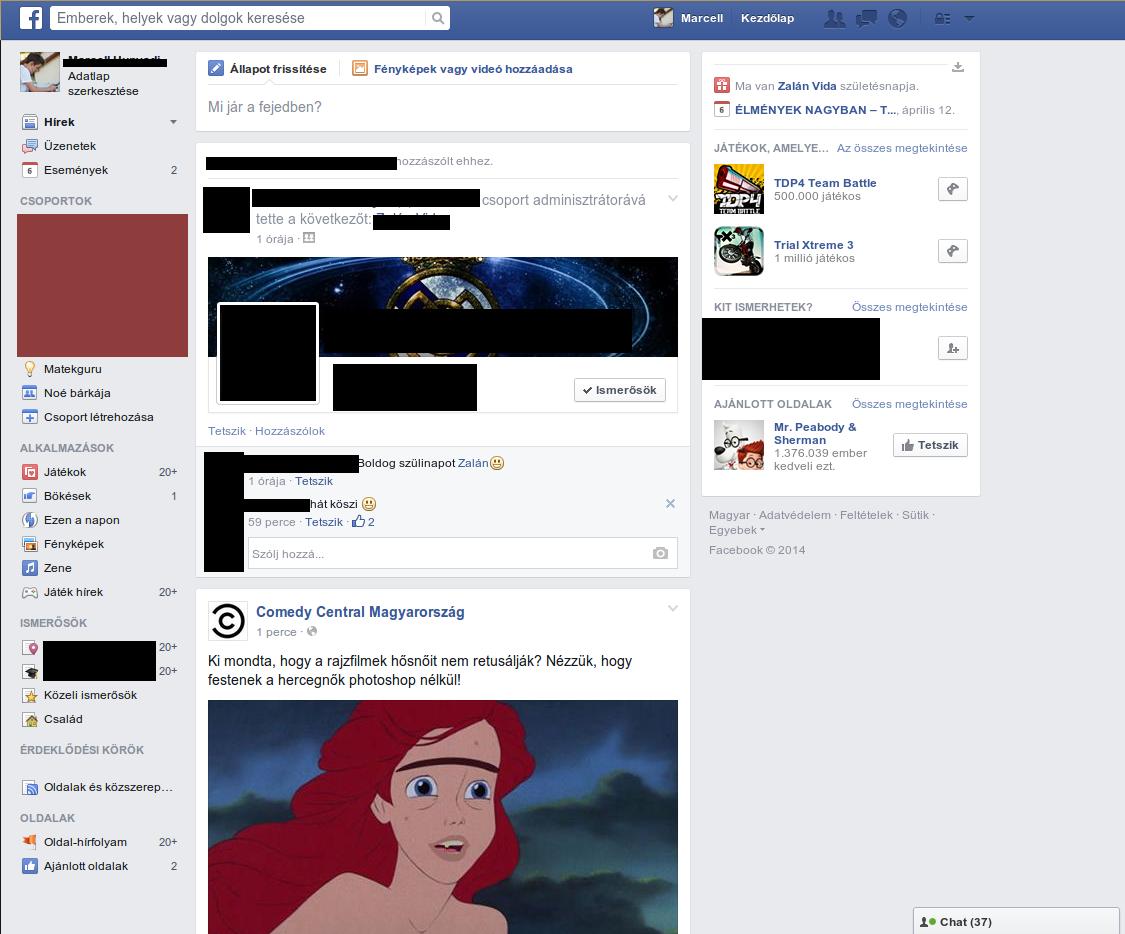Open TDP4 Team Battle game
1125x934 pixels.
(825, 183)
